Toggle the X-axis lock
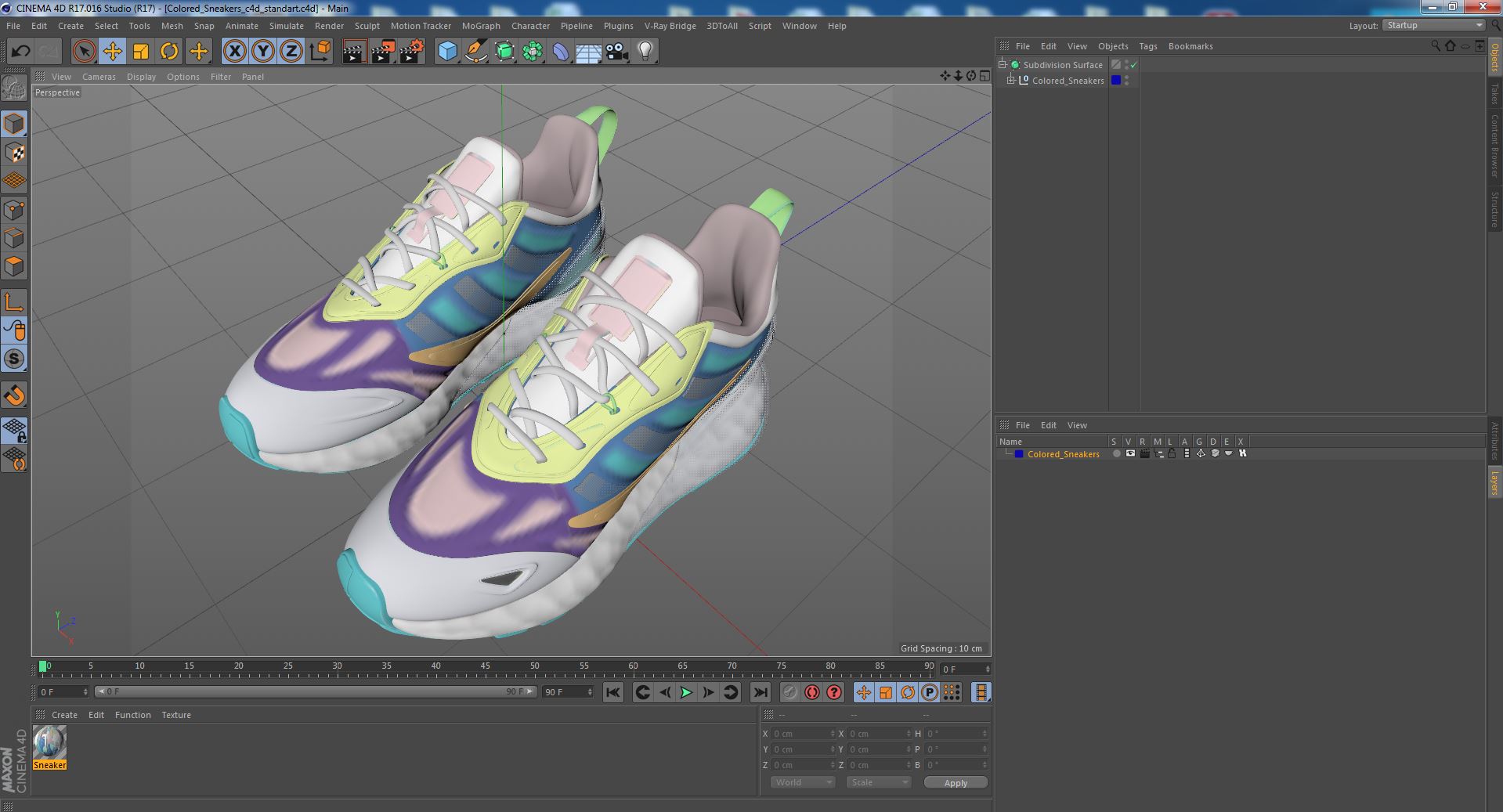Image resolution: width=1503 pixels, height=812 pixels. pos(234,52)
